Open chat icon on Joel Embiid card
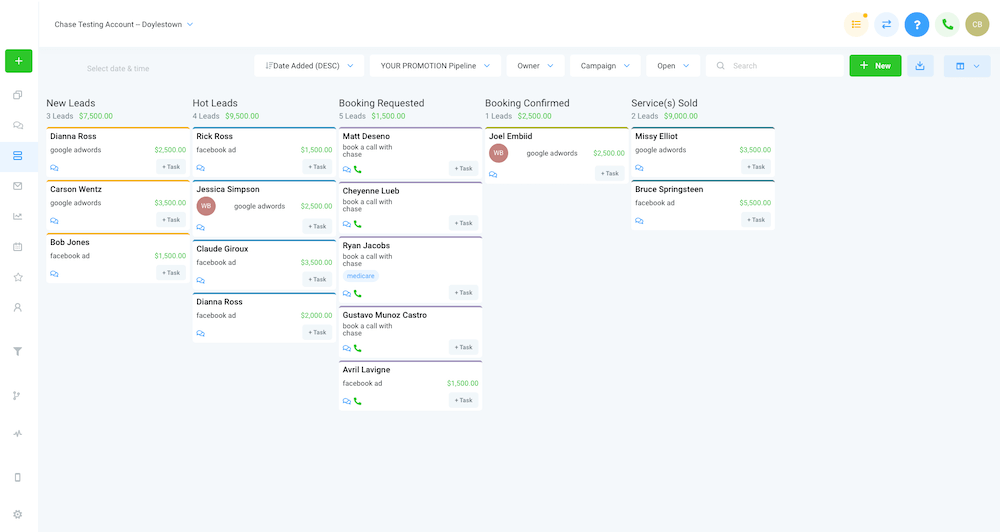 (x=493, y=174)
